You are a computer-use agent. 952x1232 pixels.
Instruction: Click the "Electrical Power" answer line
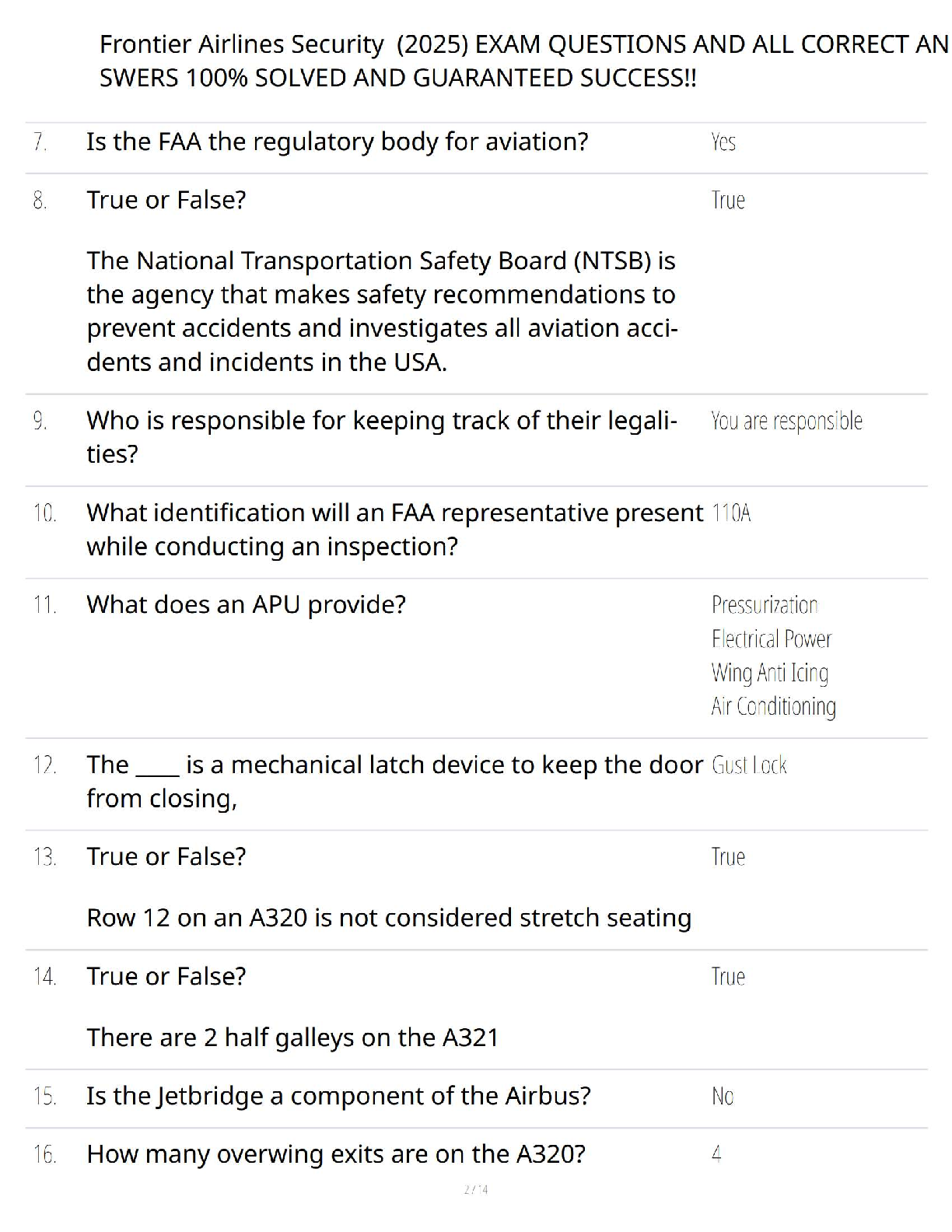tap(772, 639)
